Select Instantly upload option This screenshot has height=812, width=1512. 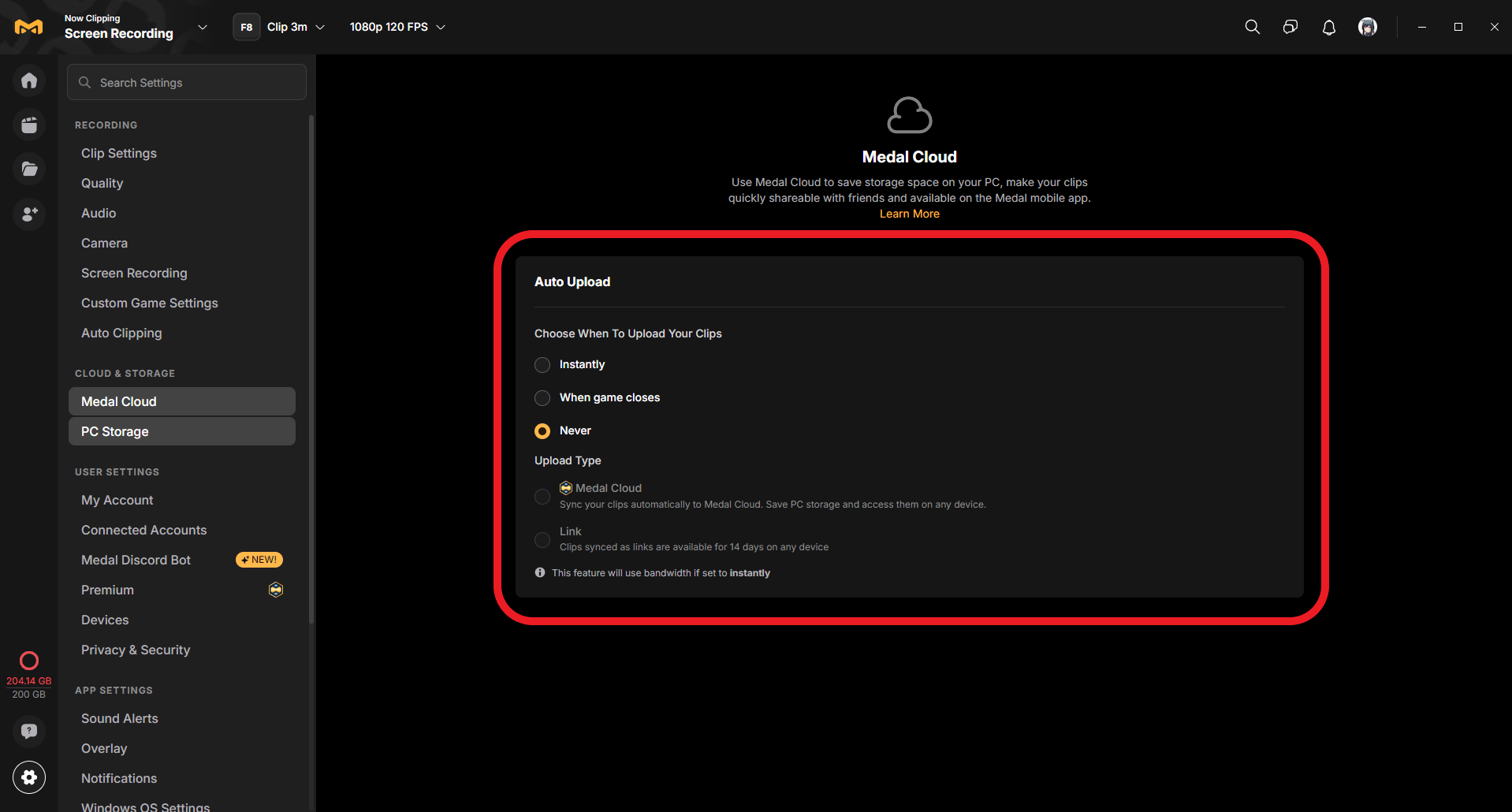pyautogui.click(x=542, y=365)
